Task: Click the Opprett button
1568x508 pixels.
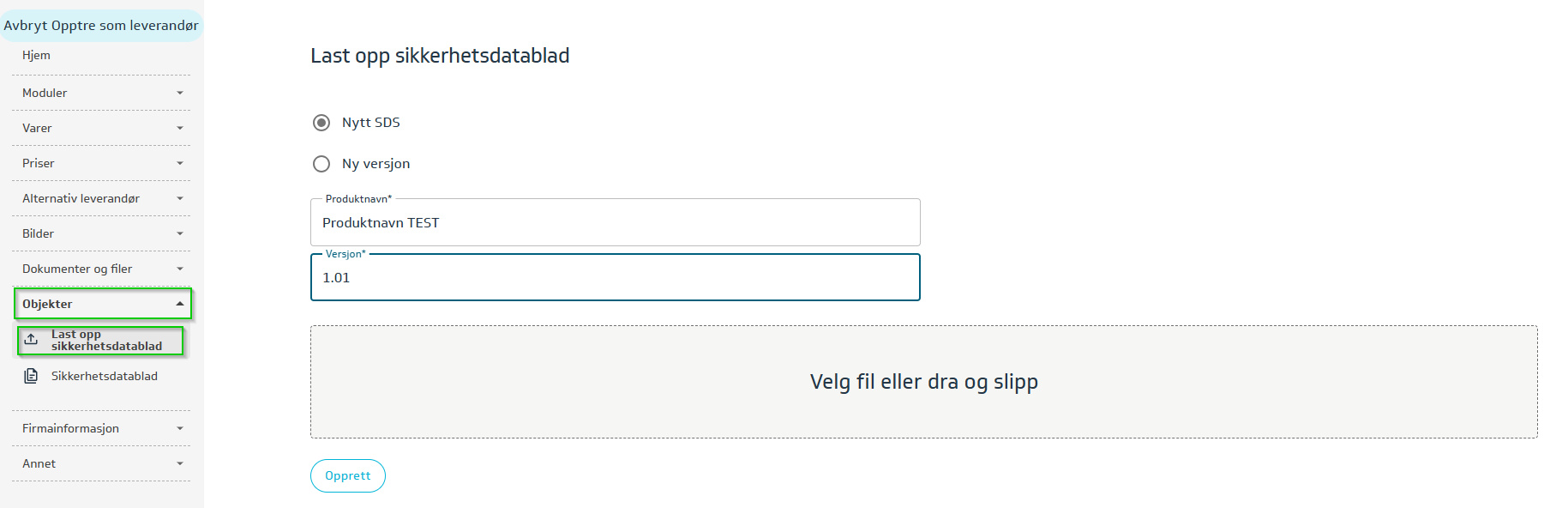Action: pyautogui.click(x=348, y=475)
